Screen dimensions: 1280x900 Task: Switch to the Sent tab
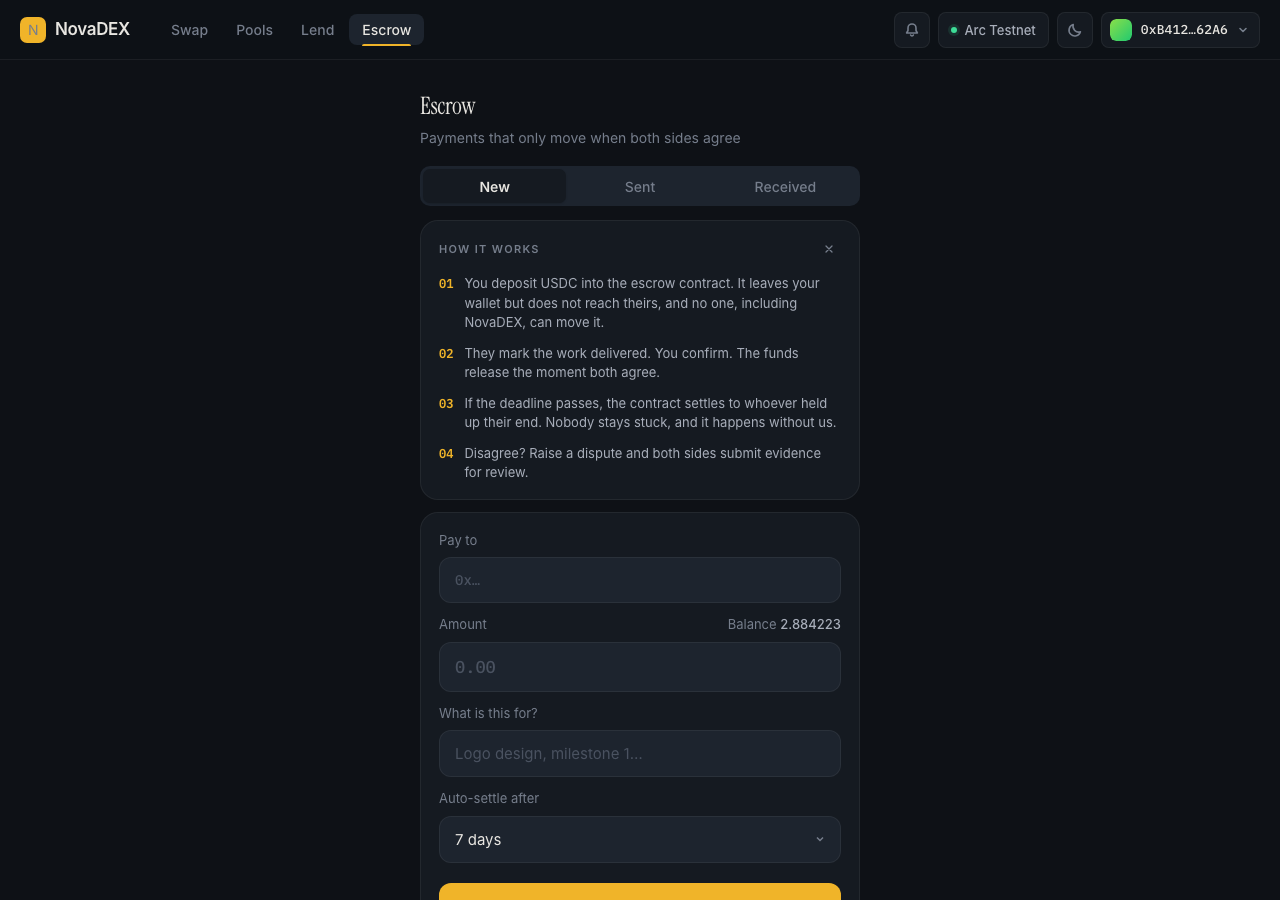[x=640, y=187]
